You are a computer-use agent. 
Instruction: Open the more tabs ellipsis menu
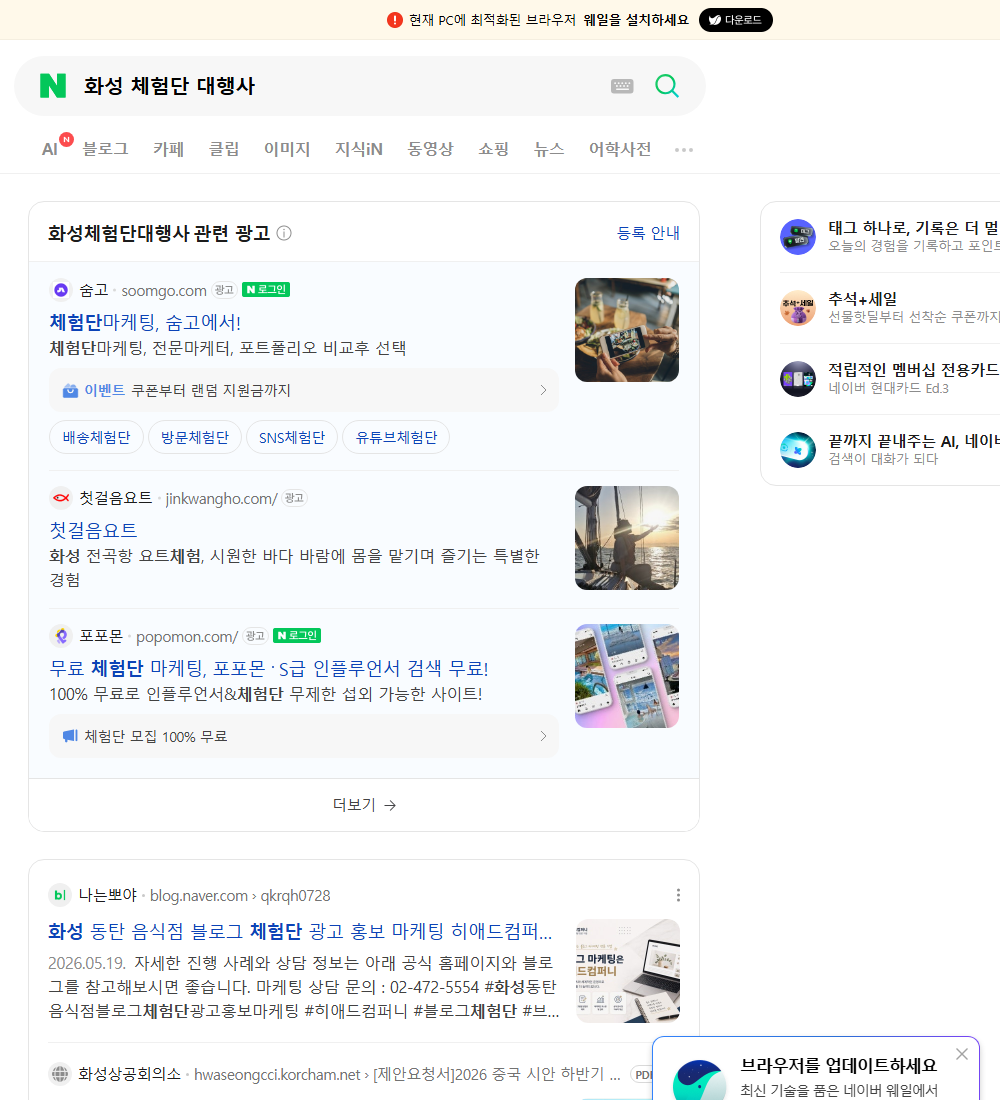click(684, 149)
